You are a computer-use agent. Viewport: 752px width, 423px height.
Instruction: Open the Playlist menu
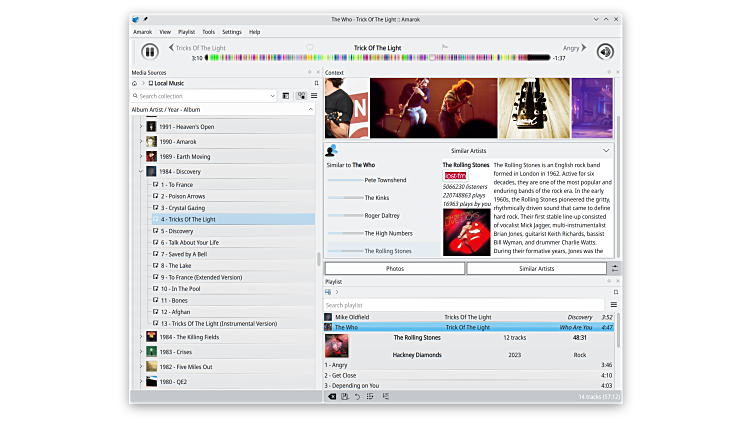[x=186, y=32]
